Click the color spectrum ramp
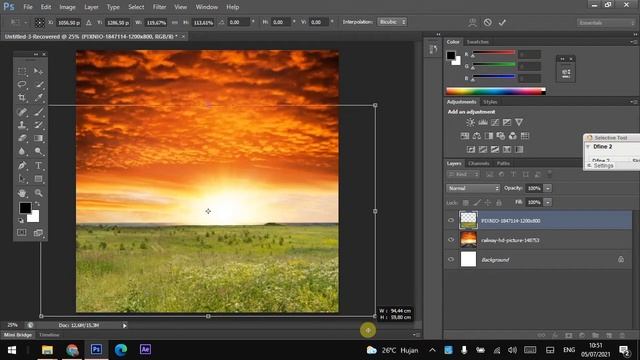 [496, 91]
